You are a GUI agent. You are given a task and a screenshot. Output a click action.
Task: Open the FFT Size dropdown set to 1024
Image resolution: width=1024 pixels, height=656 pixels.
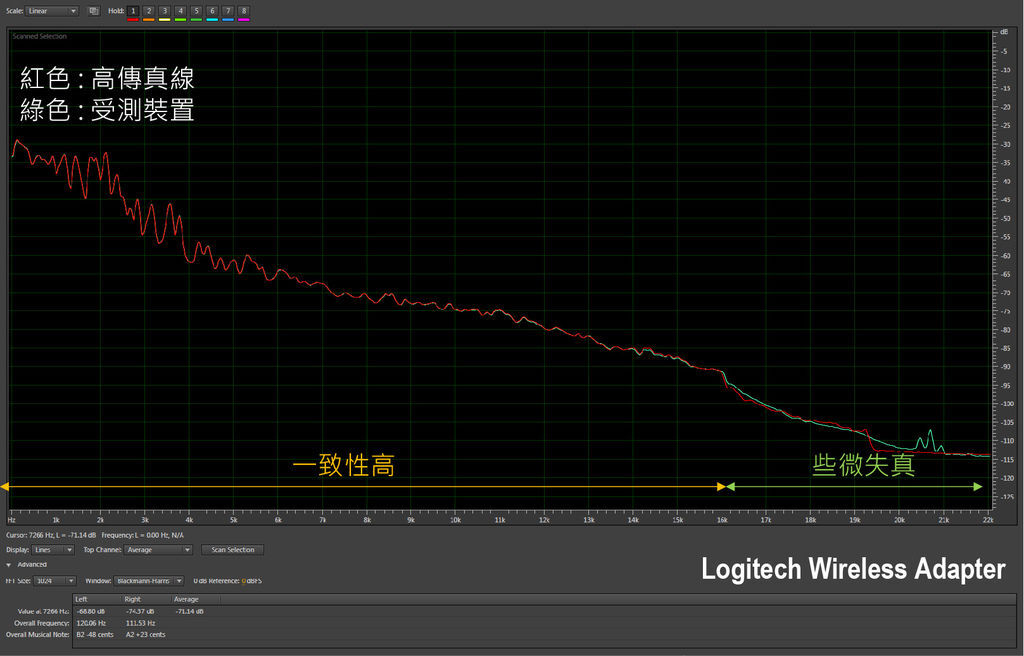pyautogui.click(x=52, y=580)
